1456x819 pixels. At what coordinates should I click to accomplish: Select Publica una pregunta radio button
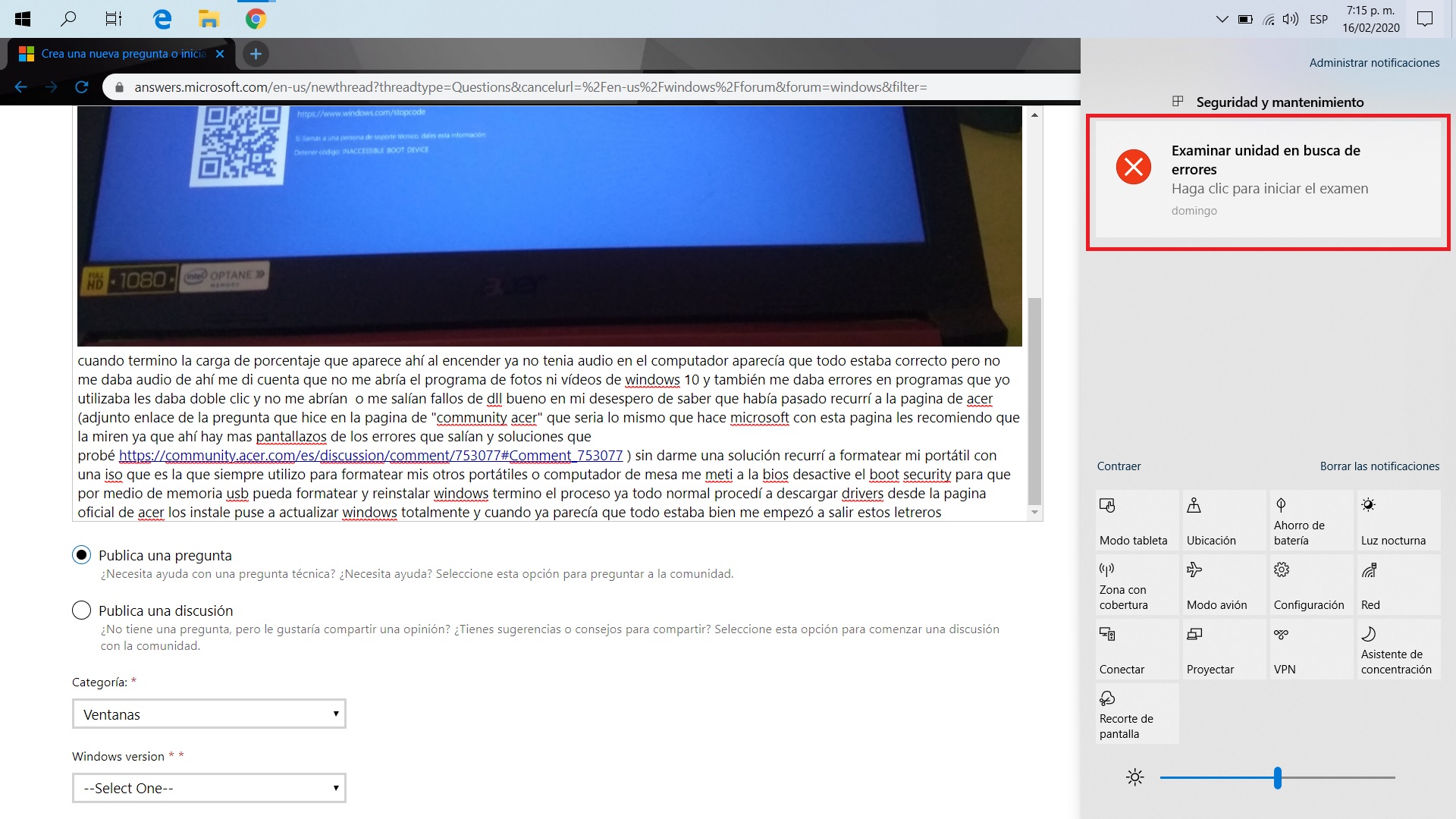point(81,555)
